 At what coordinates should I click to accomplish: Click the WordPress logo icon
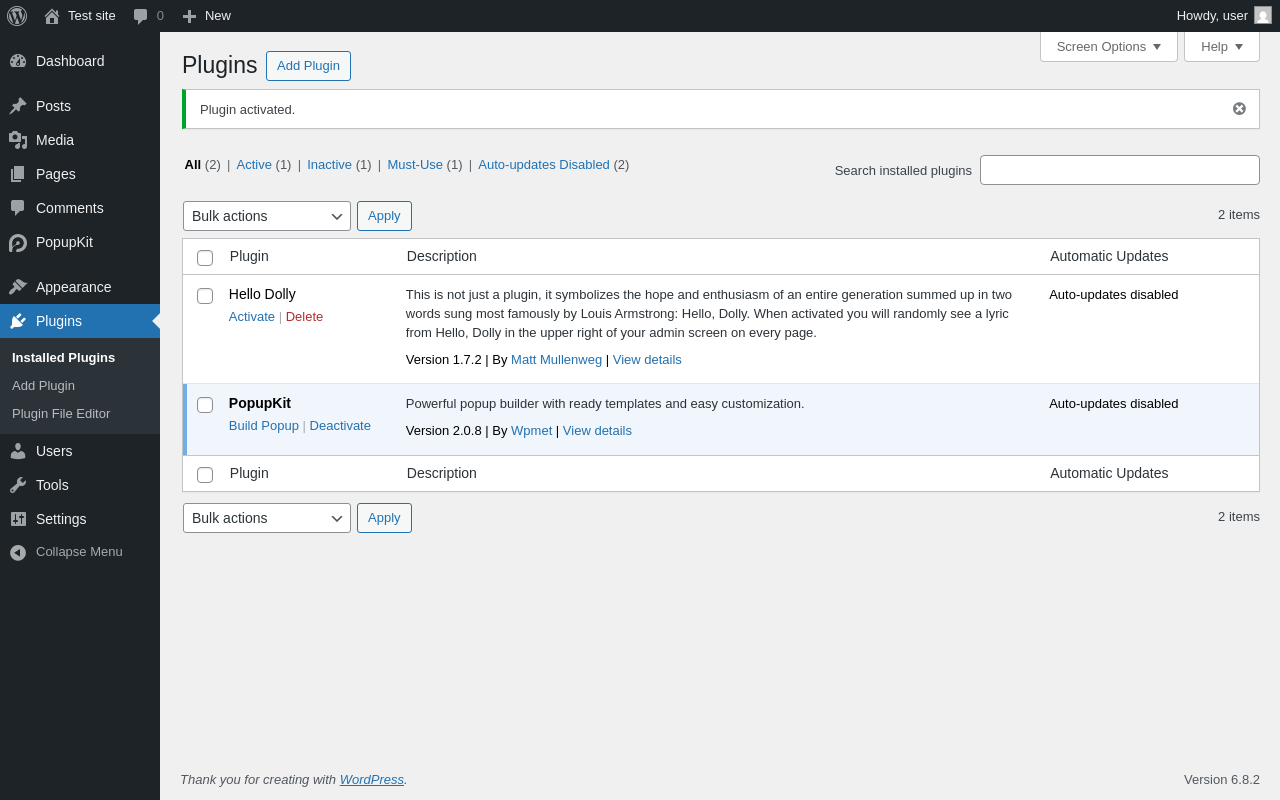point(17,16)
